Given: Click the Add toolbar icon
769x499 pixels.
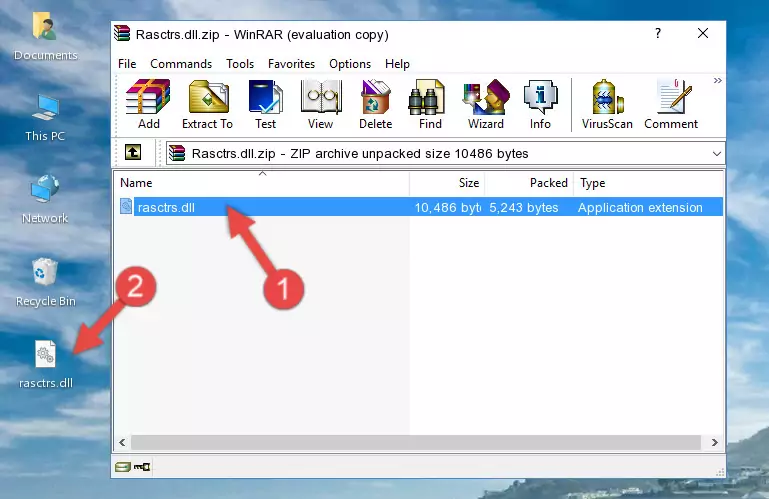Looking at the screenshot, I should pyautogui.click(x=148, y=104).
